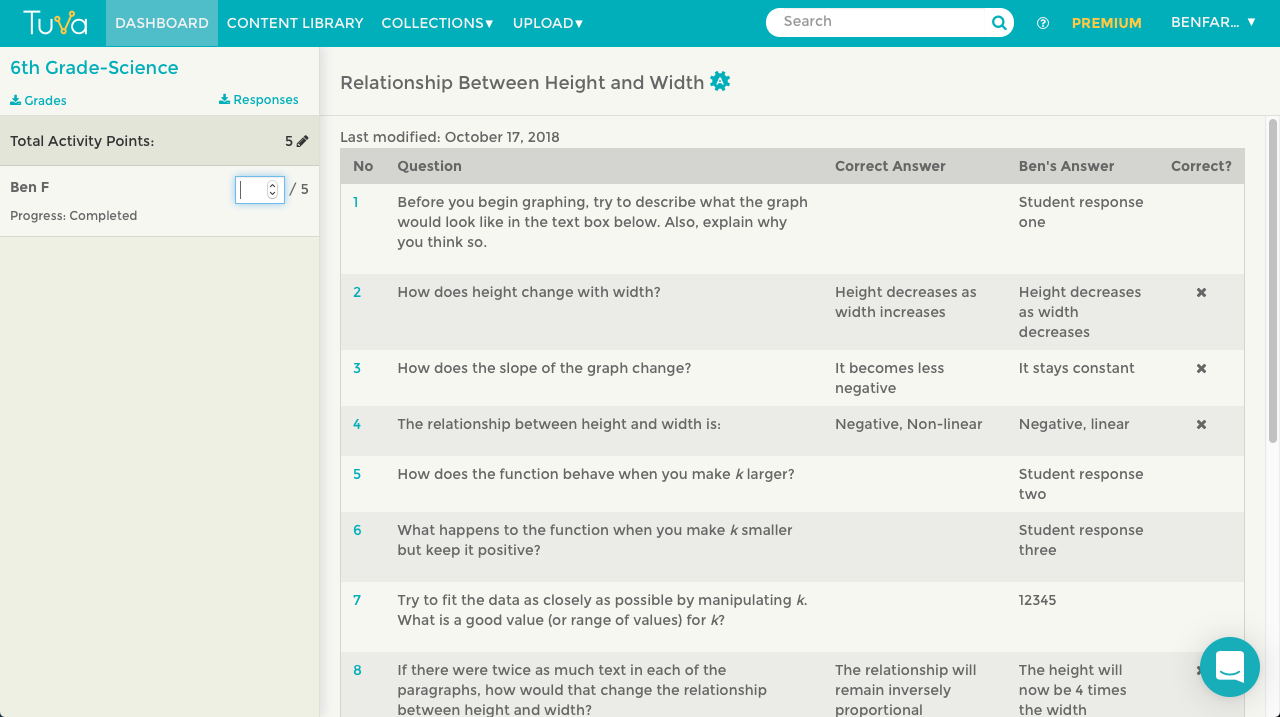Viewport: 1280px width, 717px height.
Task: Click the 'No' column header
Action: 363,166
